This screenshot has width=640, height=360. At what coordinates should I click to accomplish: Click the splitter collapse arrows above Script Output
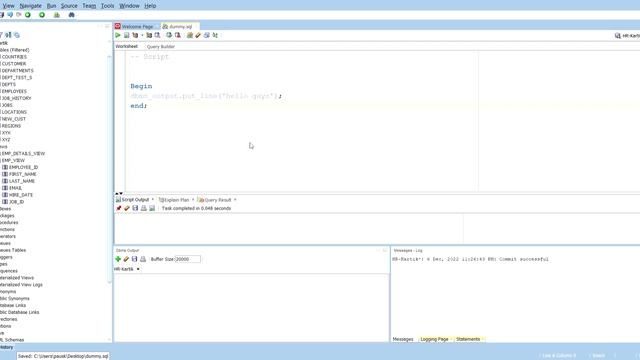tap(119, 193)
